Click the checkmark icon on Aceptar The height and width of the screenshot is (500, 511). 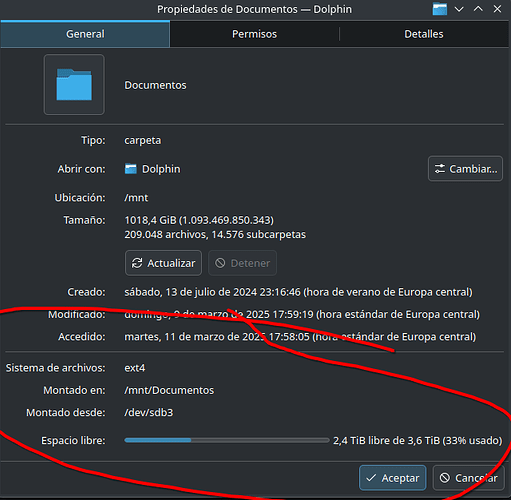[x=371, y=478]
